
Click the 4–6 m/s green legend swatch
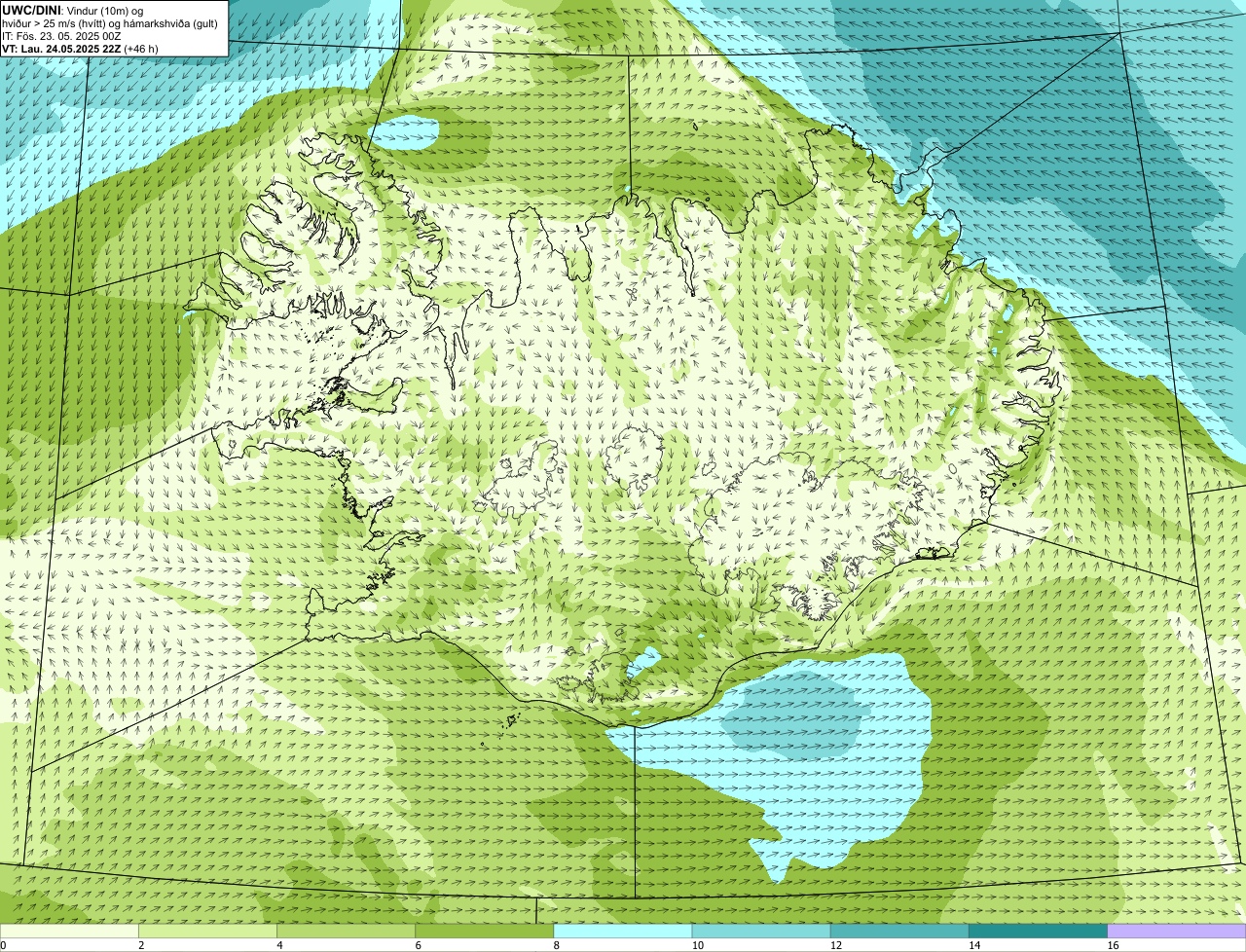point(347,931)
